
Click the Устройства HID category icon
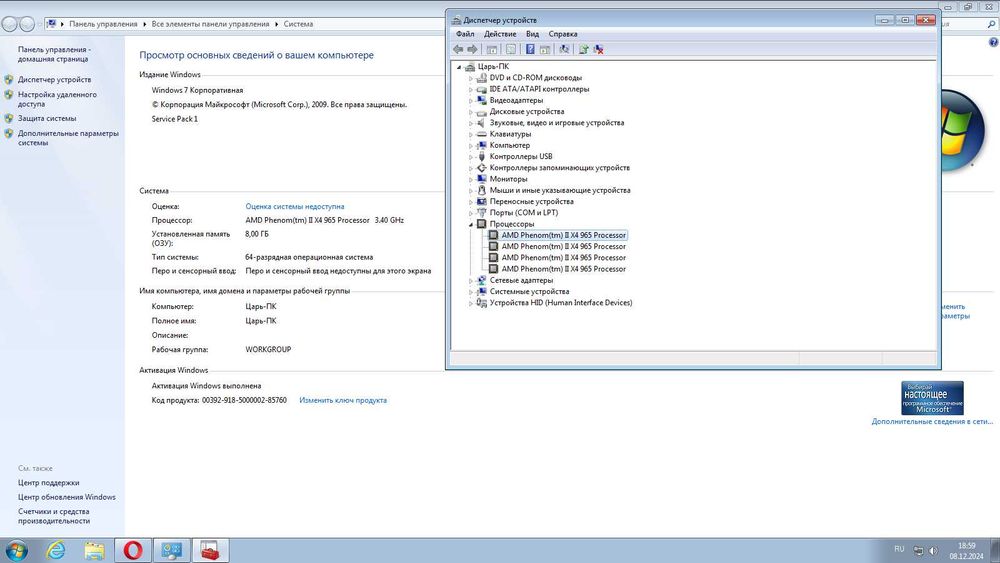(482, 303)
